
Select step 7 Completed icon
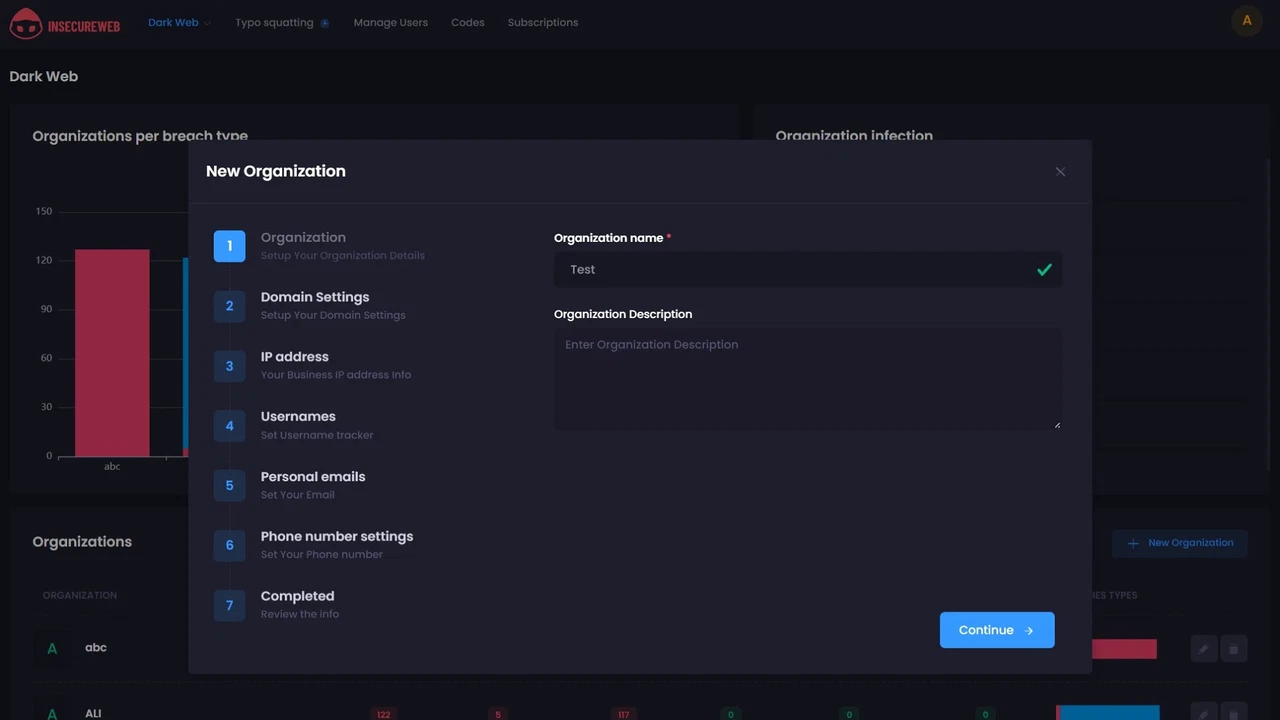coord(229,605)
